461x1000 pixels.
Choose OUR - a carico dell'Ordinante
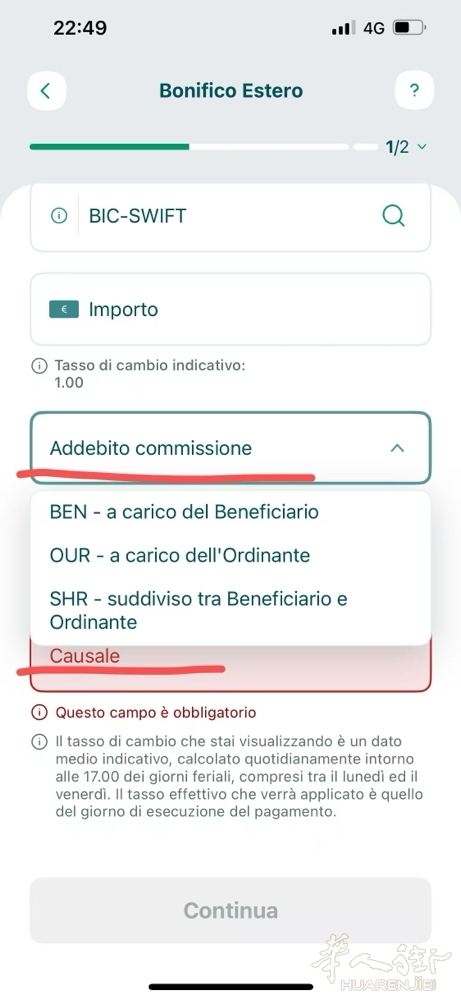coord(180,555)
